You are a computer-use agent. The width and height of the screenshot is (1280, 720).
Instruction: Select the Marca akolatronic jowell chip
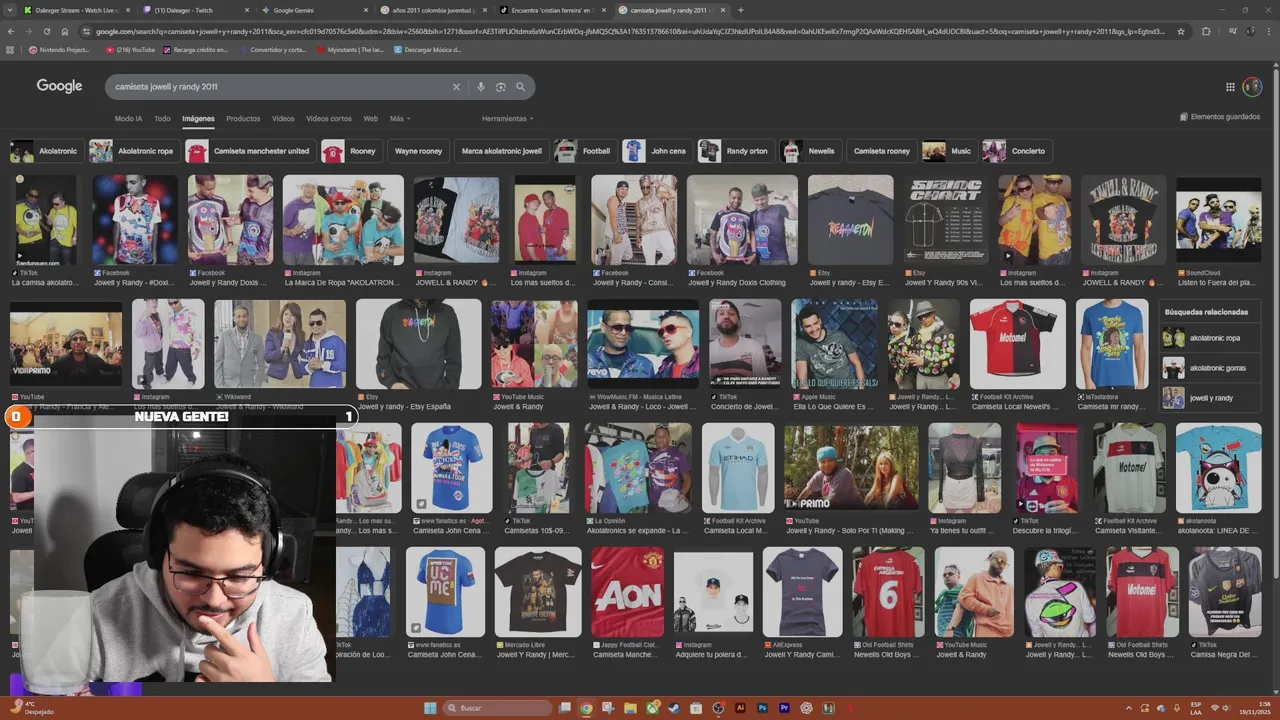click(x=501, y=151)
